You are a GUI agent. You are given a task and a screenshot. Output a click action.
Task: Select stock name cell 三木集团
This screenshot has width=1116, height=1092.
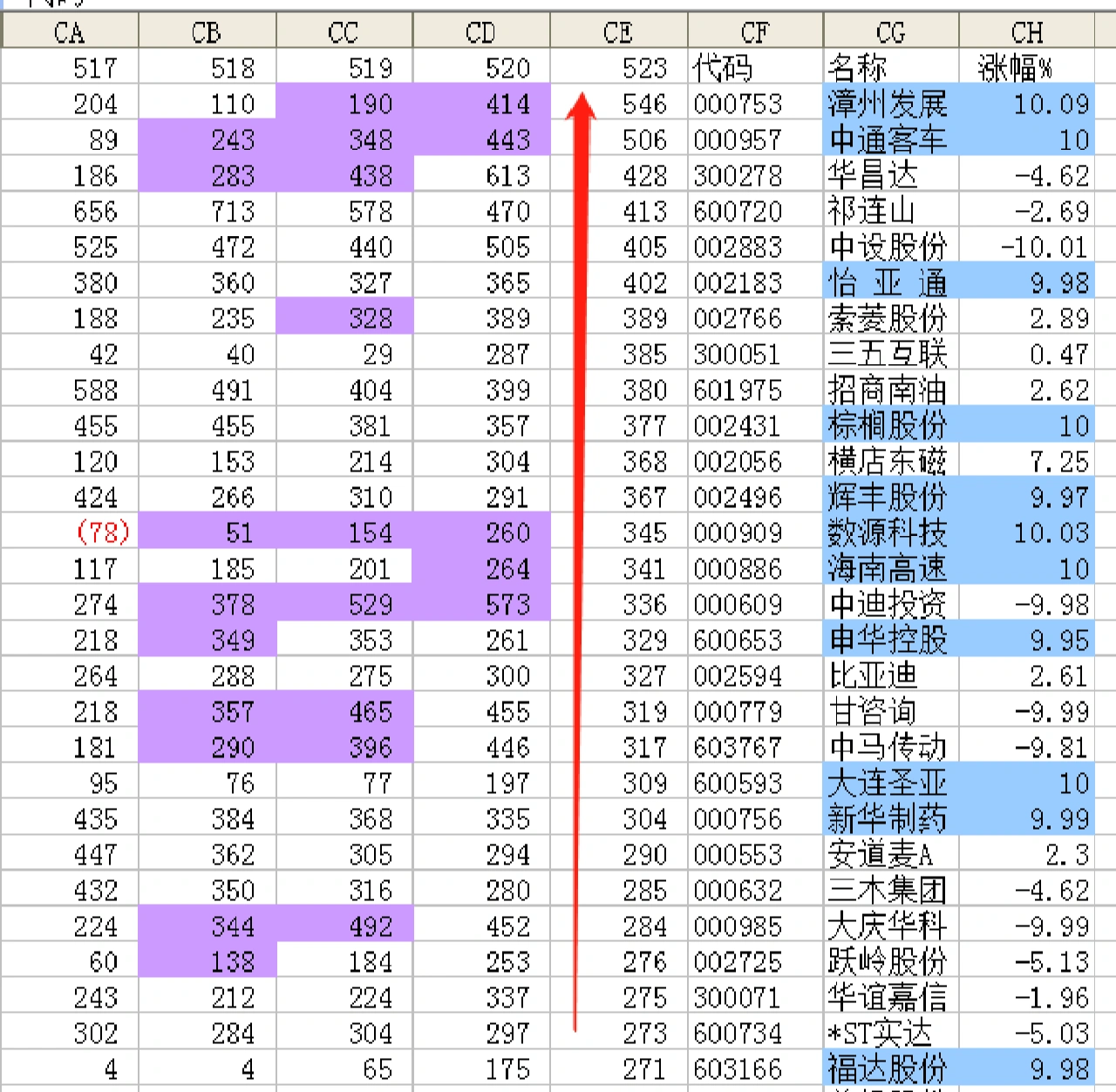pyautogui.click(x=891, y=890)
